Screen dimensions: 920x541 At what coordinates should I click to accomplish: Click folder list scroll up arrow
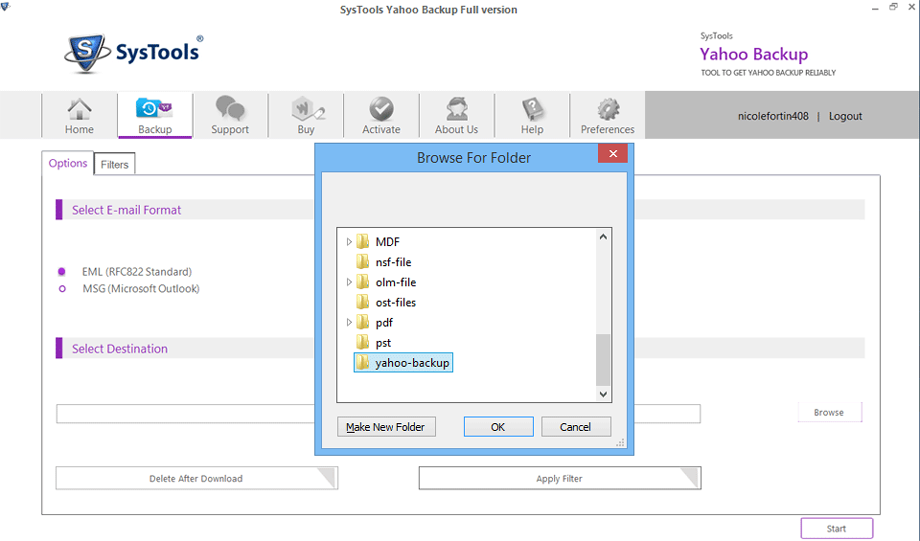[x=603, y=237]
